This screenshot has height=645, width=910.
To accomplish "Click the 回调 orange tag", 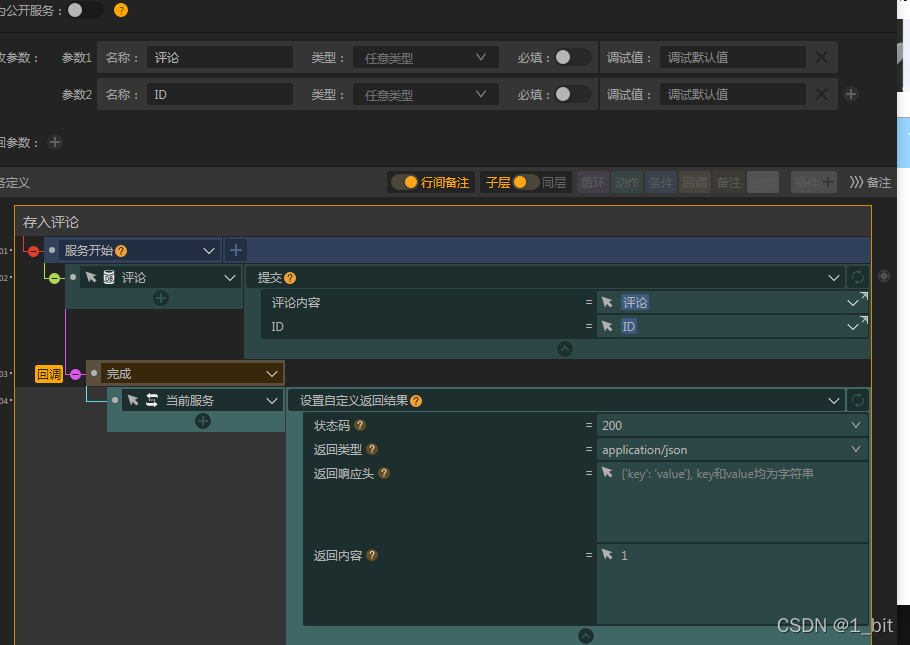I will [x=49, y=374].
